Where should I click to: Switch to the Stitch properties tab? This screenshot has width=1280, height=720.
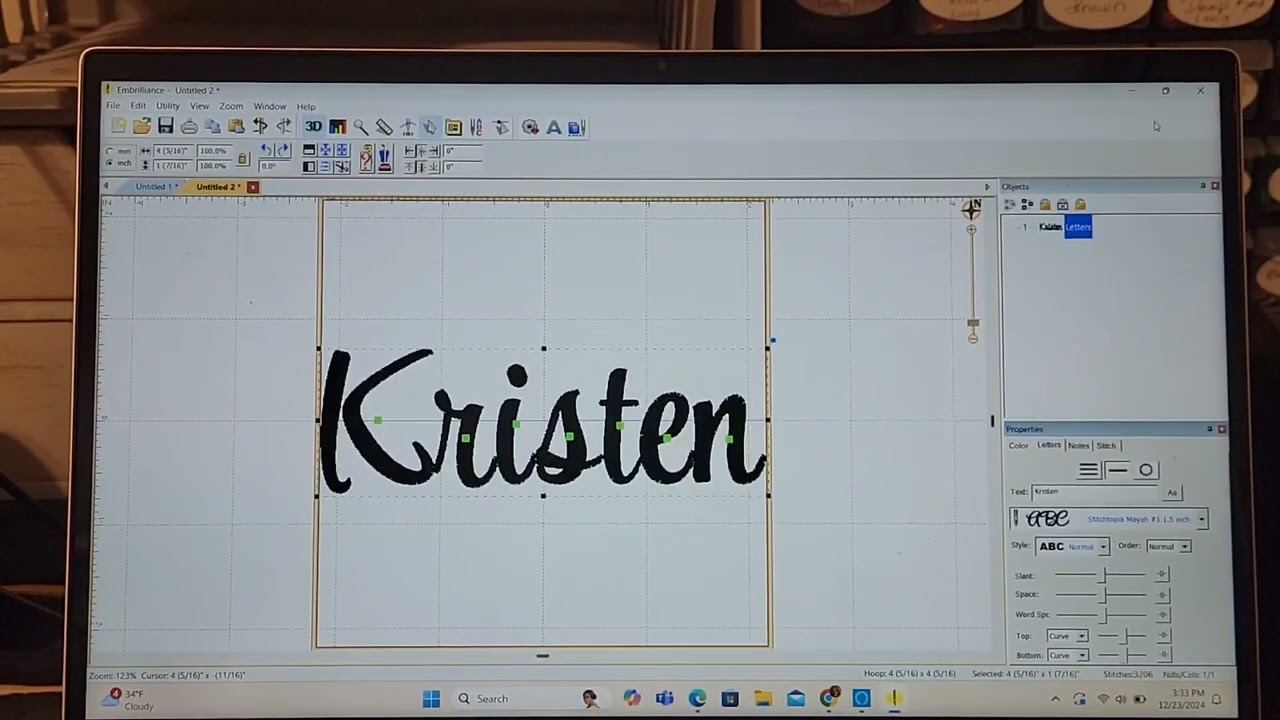tap(1106, 446)
